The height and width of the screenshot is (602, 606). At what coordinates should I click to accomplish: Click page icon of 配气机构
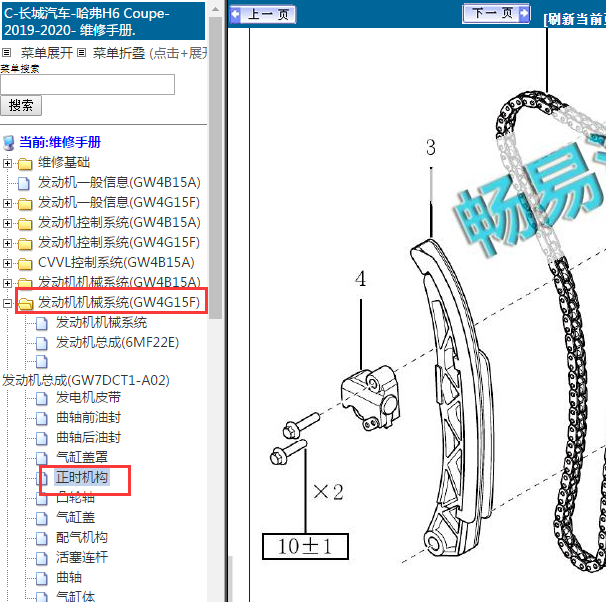tap(42, 539)
